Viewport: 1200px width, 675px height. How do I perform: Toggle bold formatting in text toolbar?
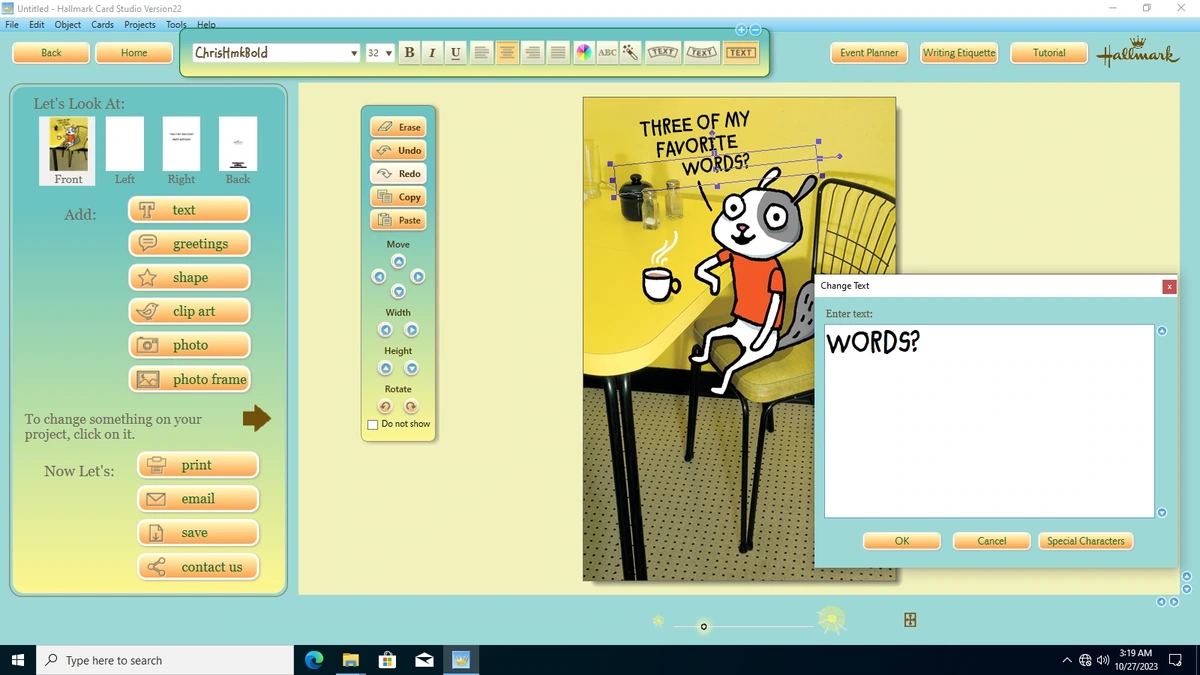pyautogui.click(x=410, y=53)
